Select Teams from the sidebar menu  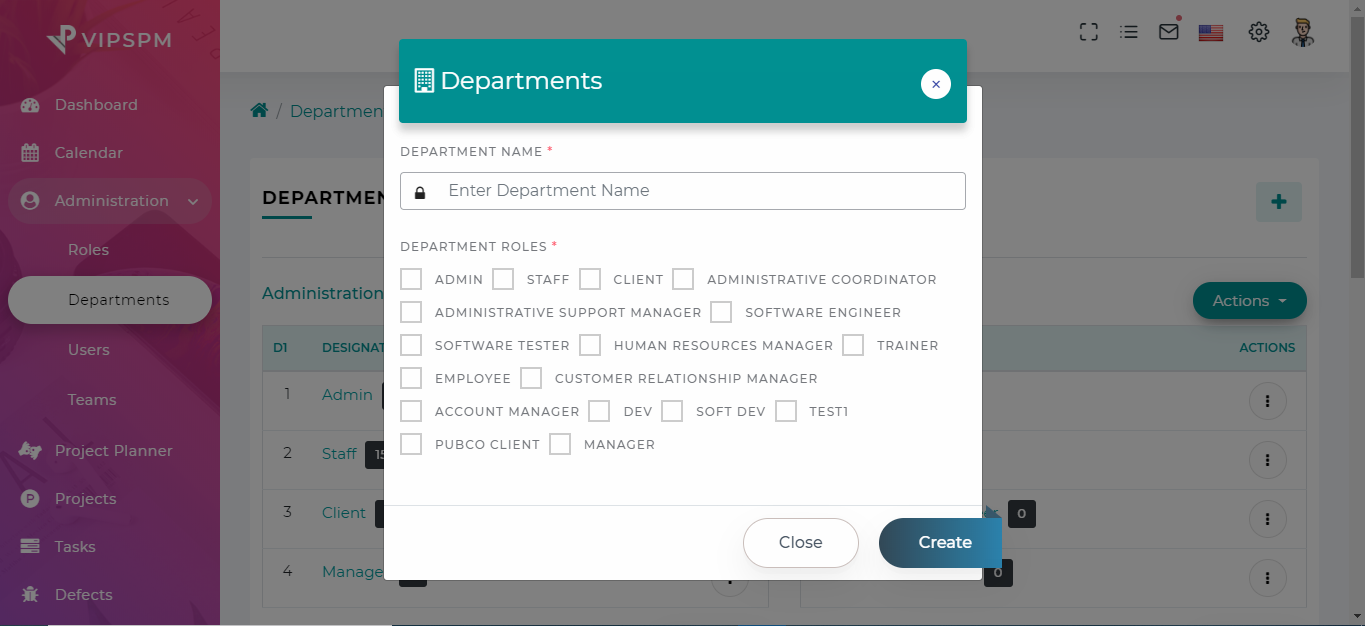coord(91,399)
